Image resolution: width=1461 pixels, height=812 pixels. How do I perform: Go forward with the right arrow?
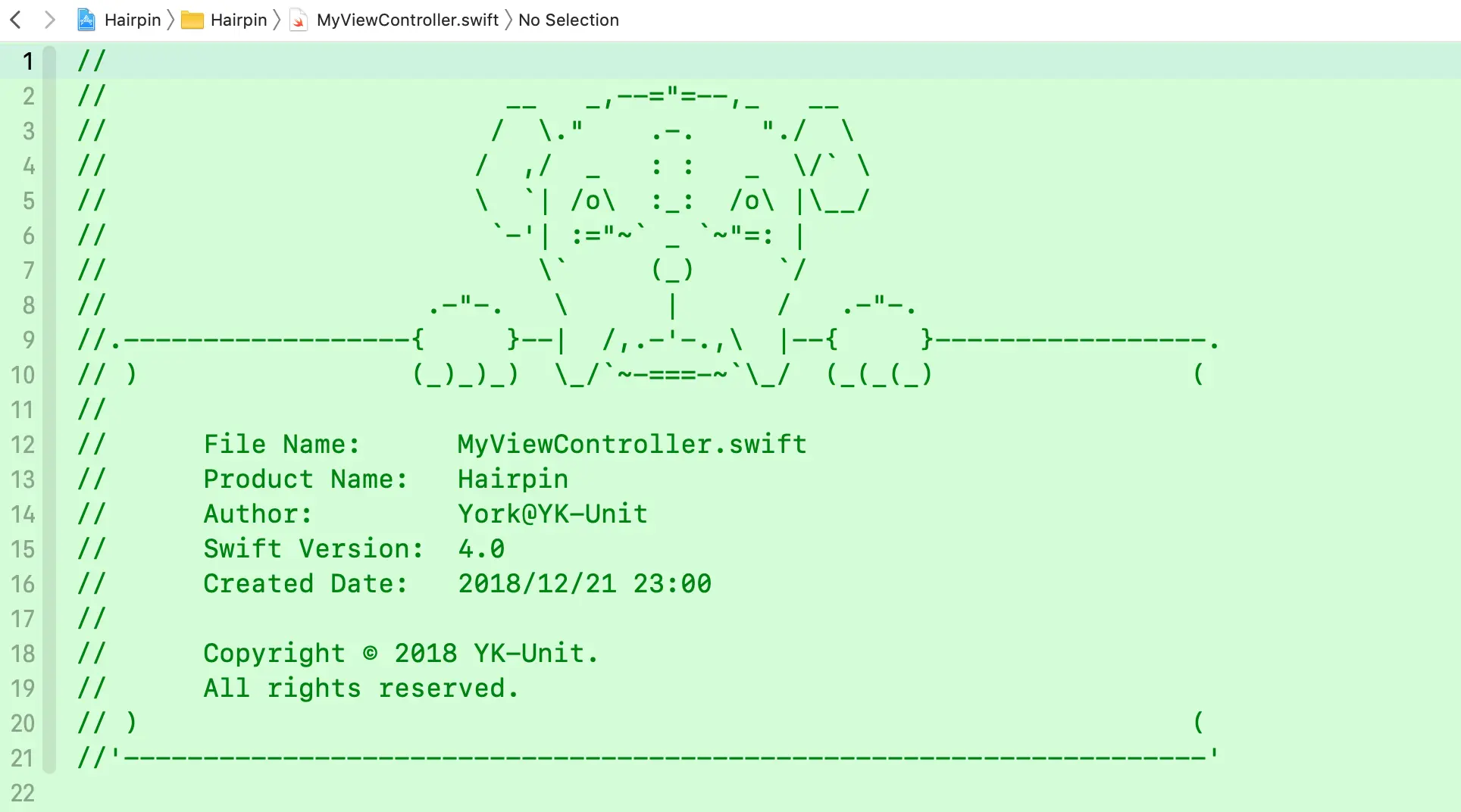coord(50,20)
